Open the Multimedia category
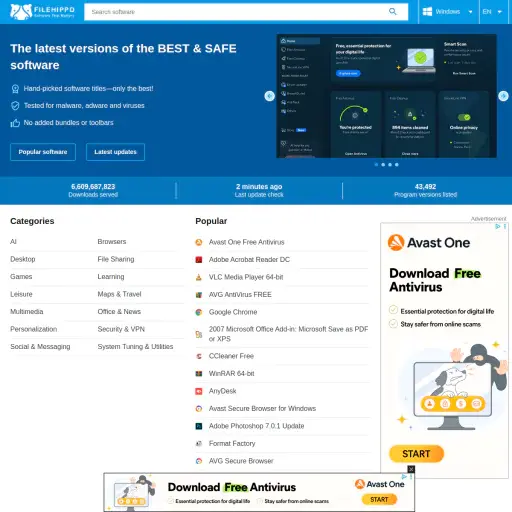512x512 pixels. (27, 312)
